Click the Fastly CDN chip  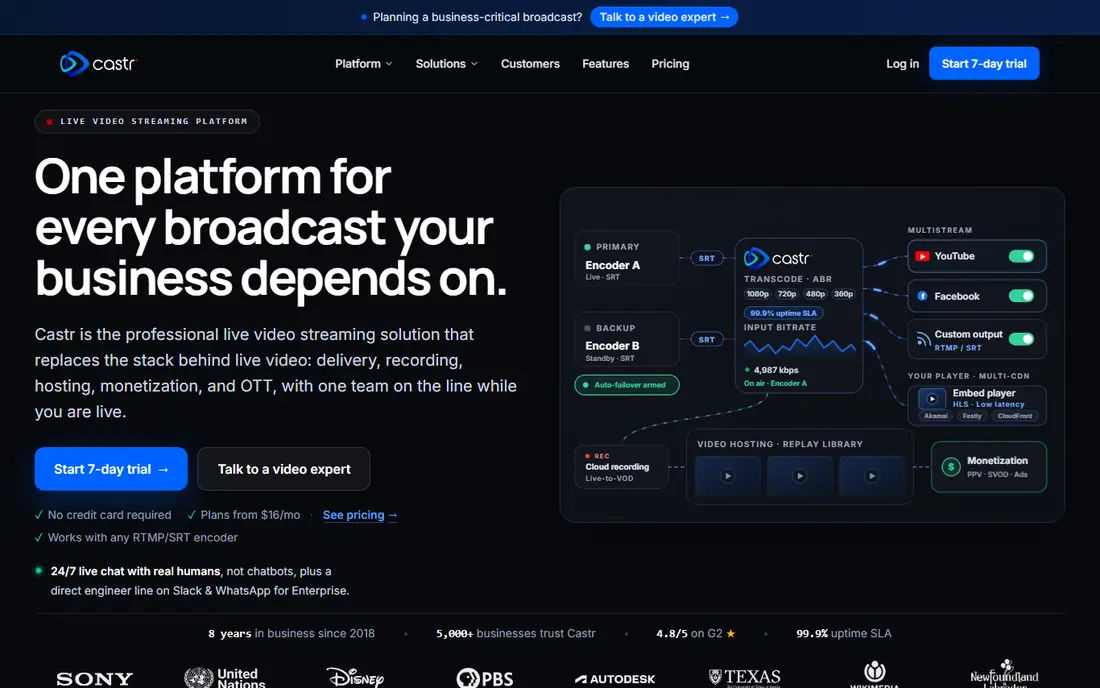point(972,416)
